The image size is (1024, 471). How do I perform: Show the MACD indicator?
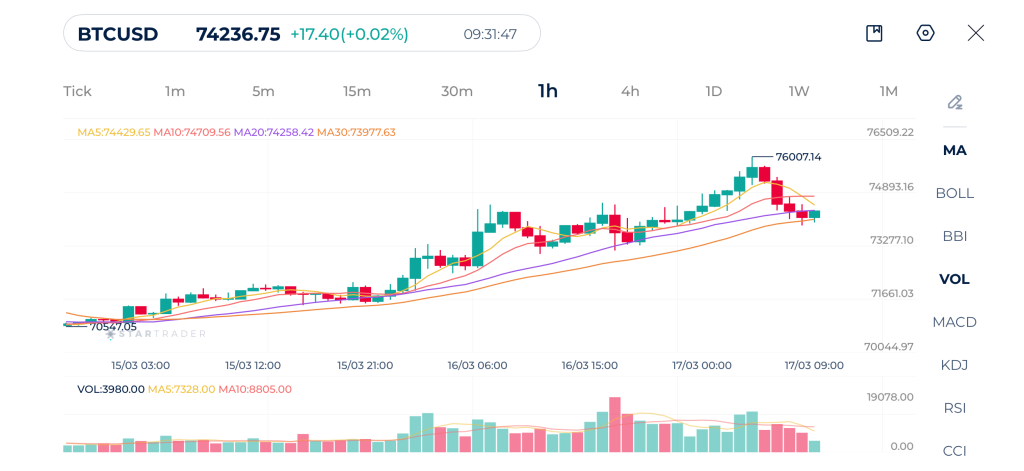tap(955, 322)
